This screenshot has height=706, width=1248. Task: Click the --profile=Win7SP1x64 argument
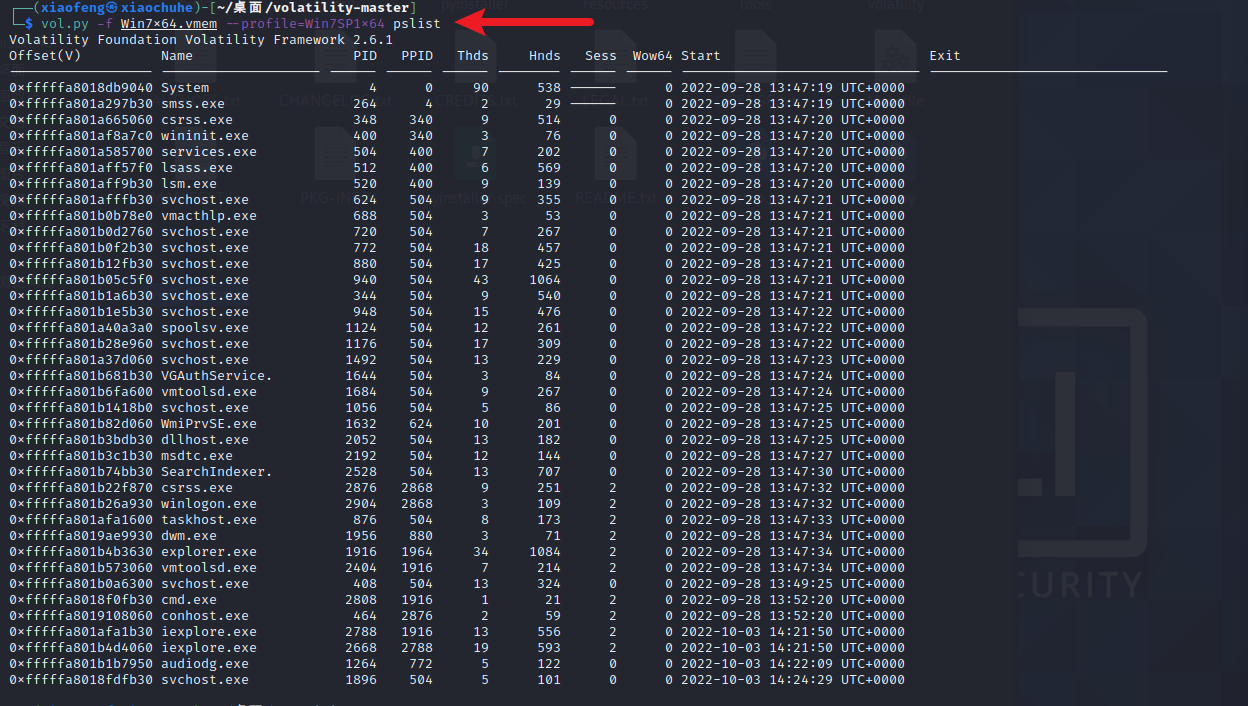click(305, 23)
